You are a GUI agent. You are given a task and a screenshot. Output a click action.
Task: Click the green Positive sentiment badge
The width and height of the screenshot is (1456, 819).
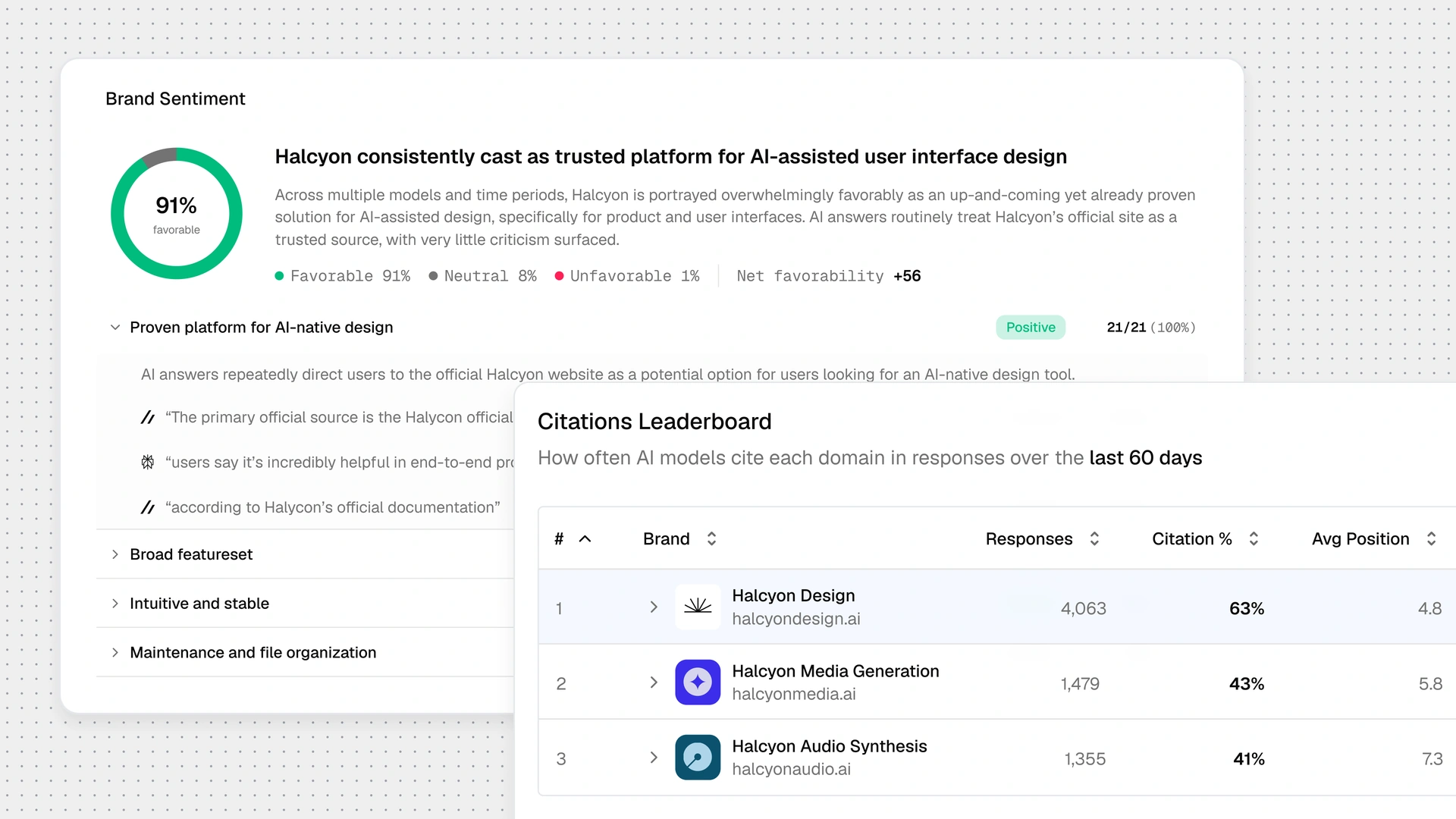click(1031, 328)
